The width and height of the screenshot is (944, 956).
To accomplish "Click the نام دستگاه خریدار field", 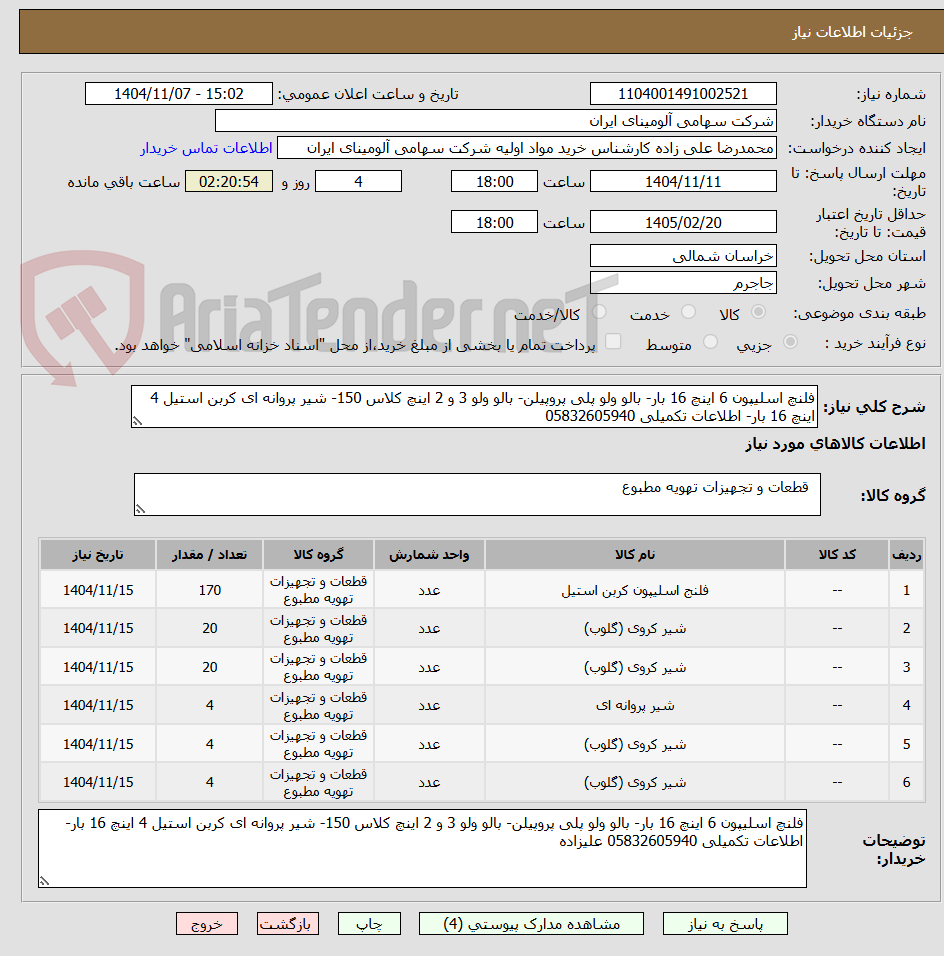I will point(496,121).
